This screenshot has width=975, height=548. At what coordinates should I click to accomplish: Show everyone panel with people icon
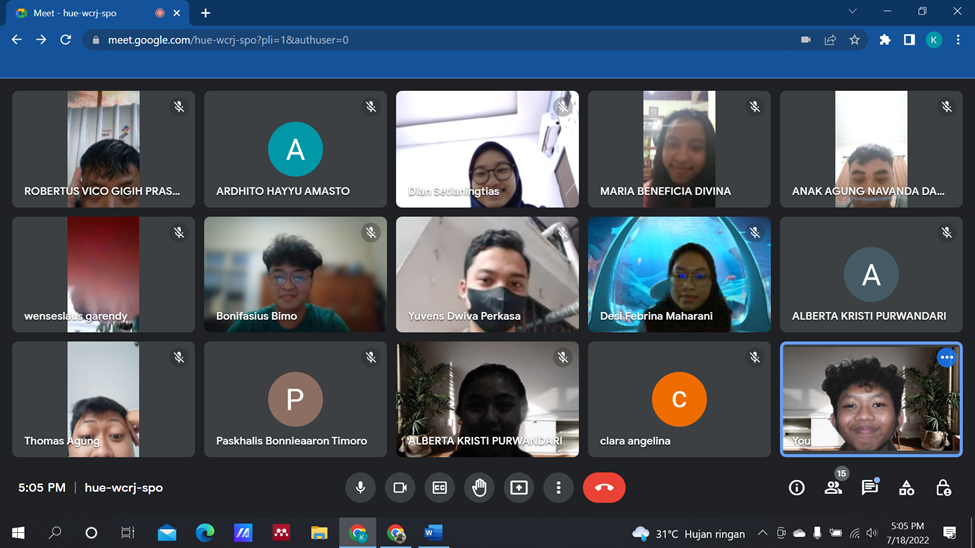pyautogui.click(x=833, y=488)
